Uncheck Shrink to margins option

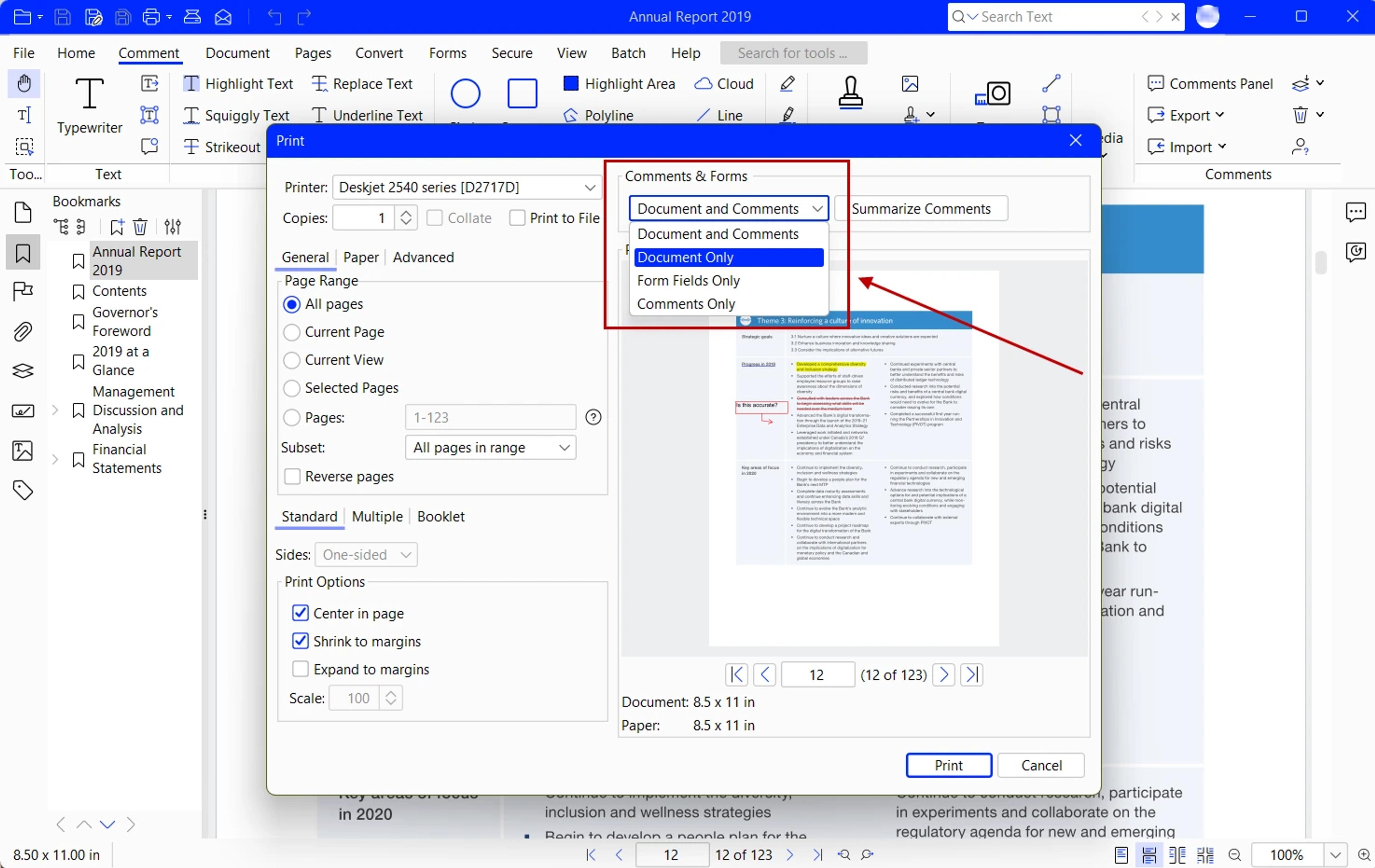300,641
